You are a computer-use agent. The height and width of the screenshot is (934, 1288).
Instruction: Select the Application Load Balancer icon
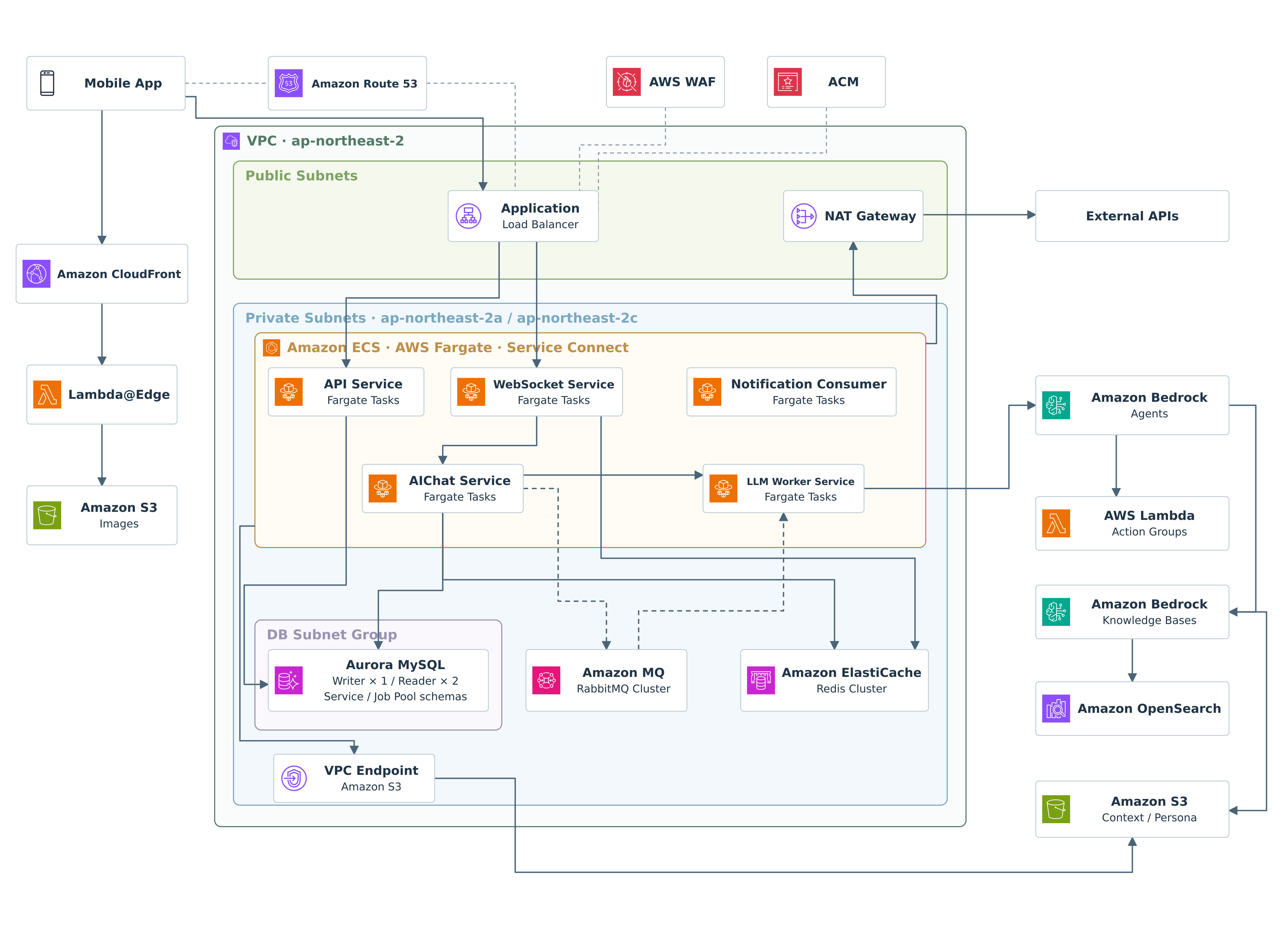[469, 216]
